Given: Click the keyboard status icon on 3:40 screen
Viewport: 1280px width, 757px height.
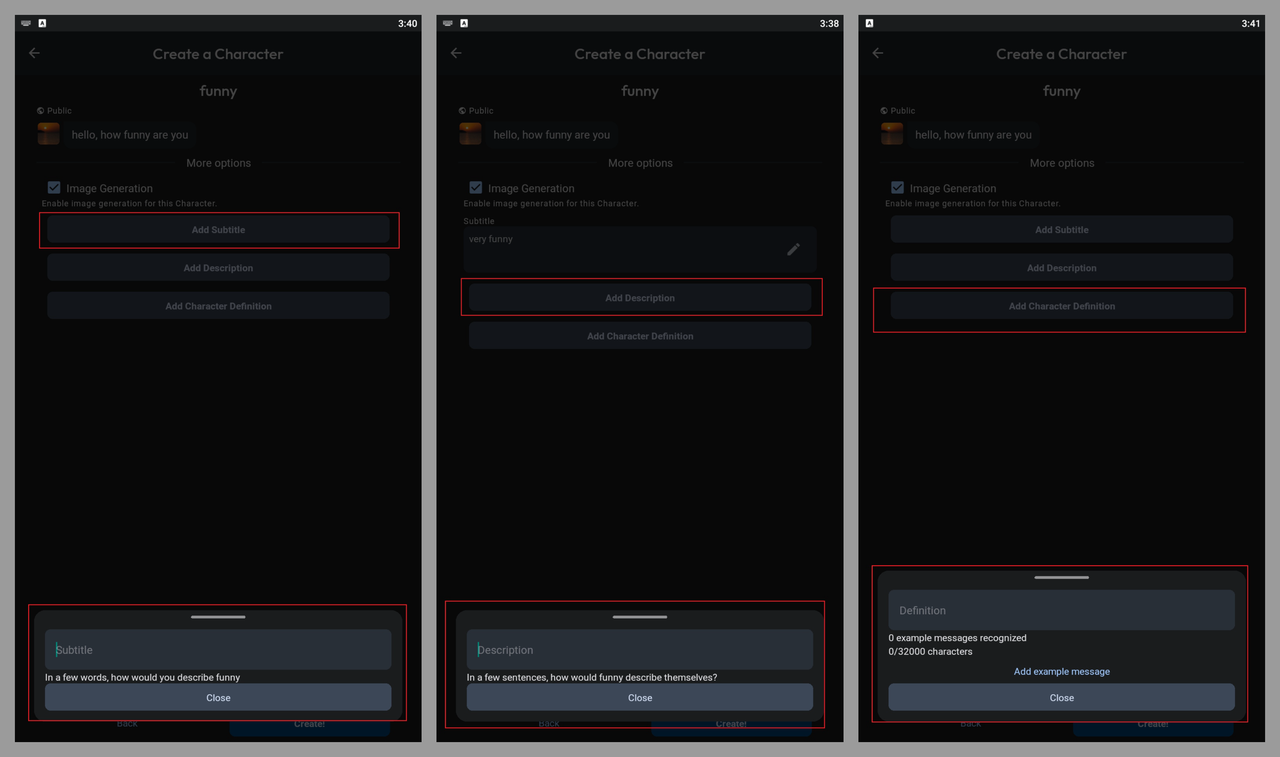Looking at the screenshot, I should (26, 23).
